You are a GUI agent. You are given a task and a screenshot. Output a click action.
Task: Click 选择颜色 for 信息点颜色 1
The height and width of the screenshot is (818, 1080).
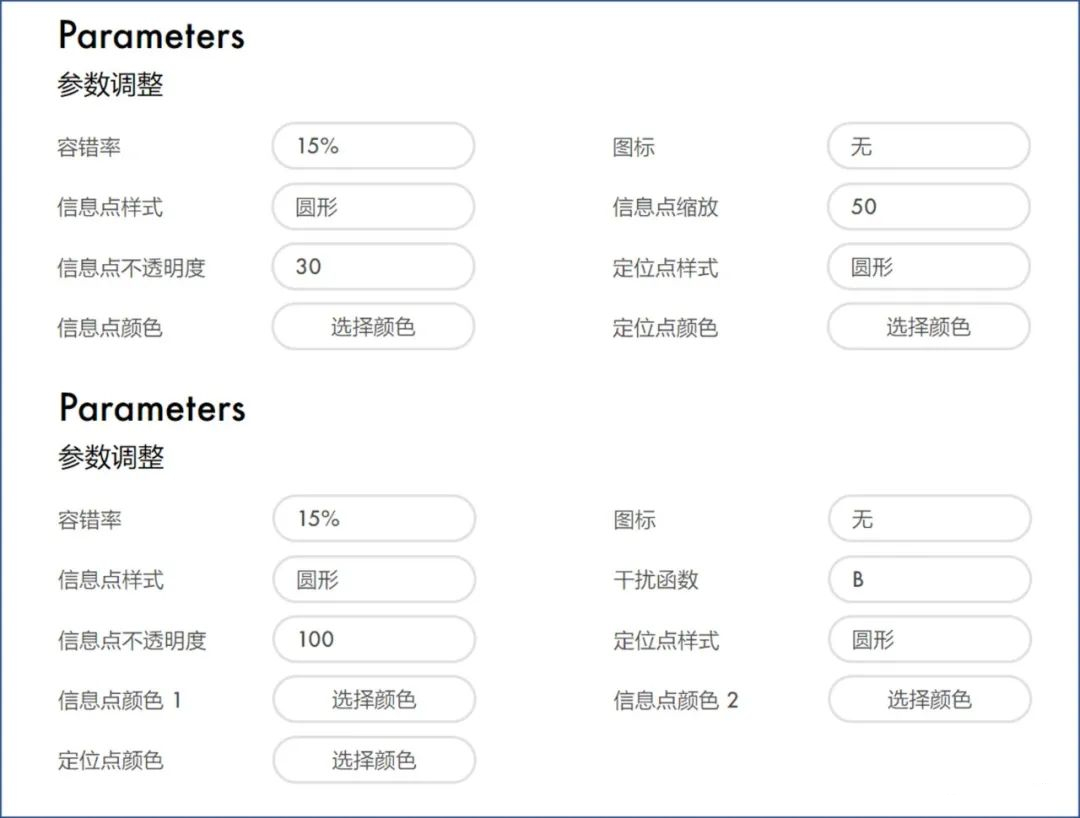tap(373, 699)
